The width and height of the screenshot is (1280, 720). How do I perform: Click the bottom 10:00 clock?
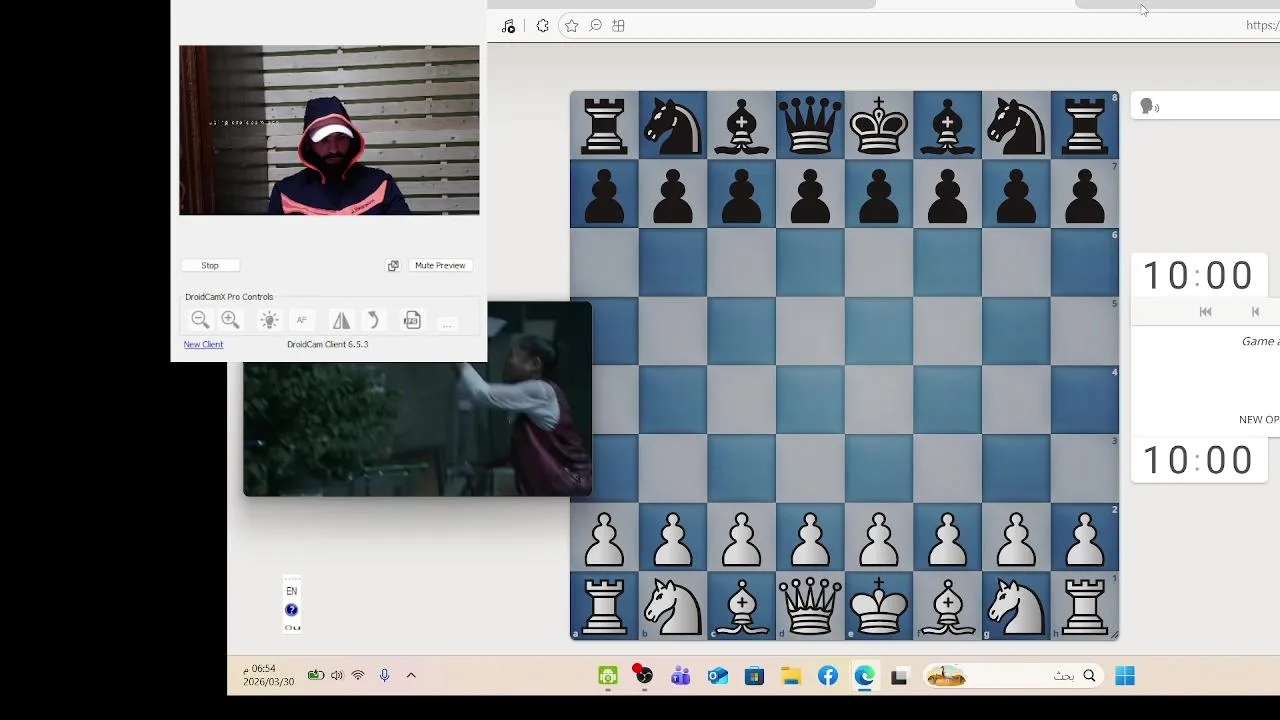1197,460
